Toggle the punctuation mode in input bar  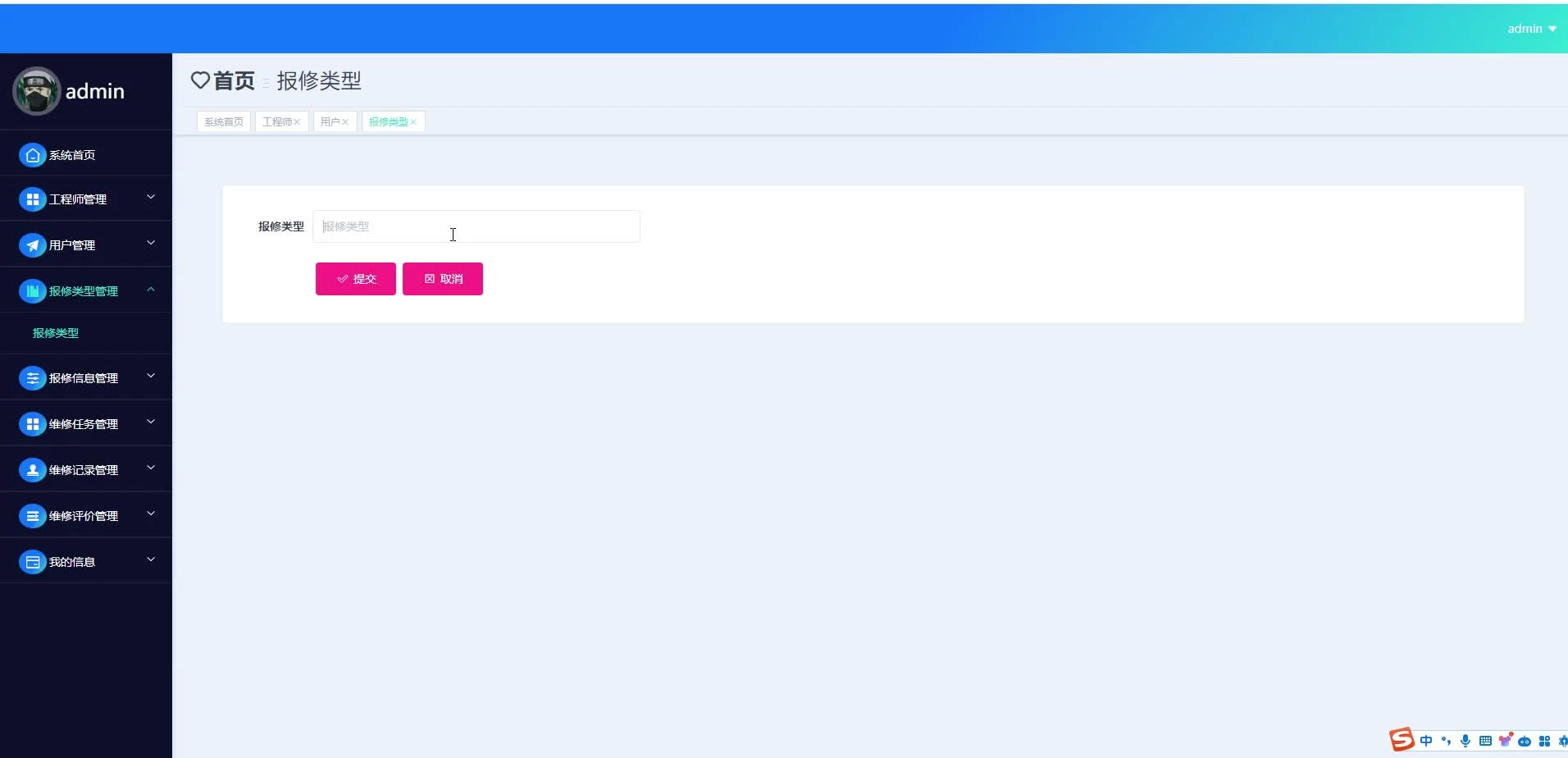pos(1446,741)
